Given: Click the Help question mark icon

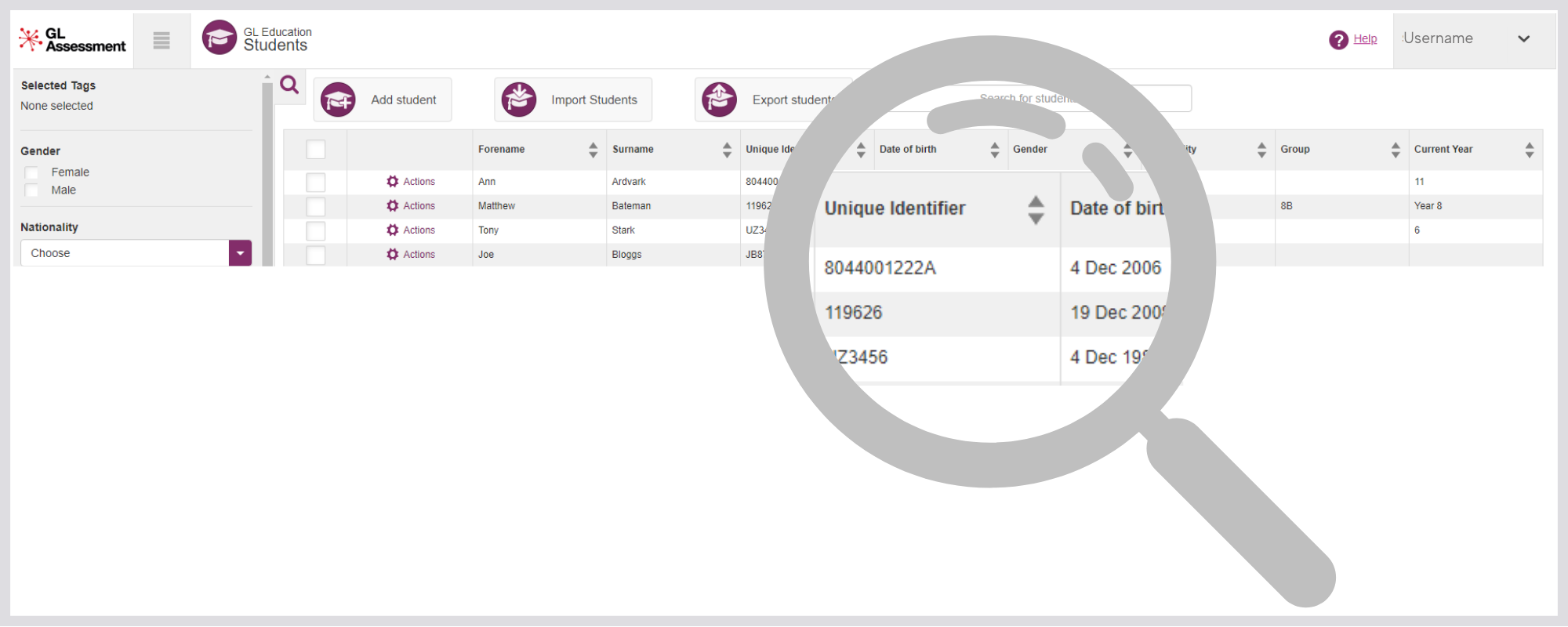Looking at the screenshot, I should point(1338,39).
